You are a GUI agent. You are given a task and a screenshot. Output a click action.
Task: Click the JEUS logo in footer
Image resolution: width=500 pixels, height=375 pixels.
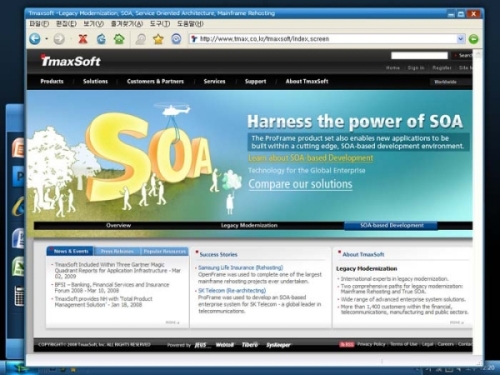coord(201,345)
